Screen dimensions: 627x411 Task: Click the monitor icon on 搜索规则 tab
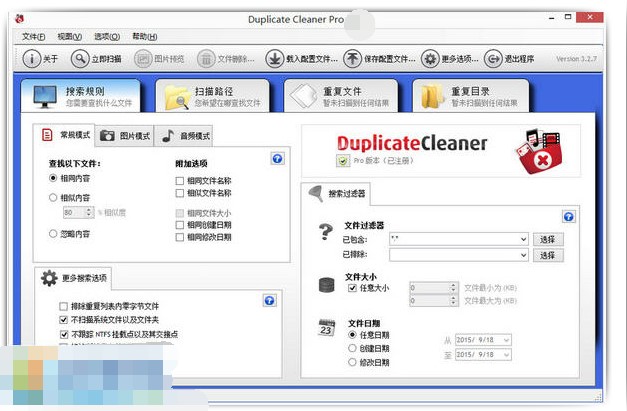pos(45,97)
